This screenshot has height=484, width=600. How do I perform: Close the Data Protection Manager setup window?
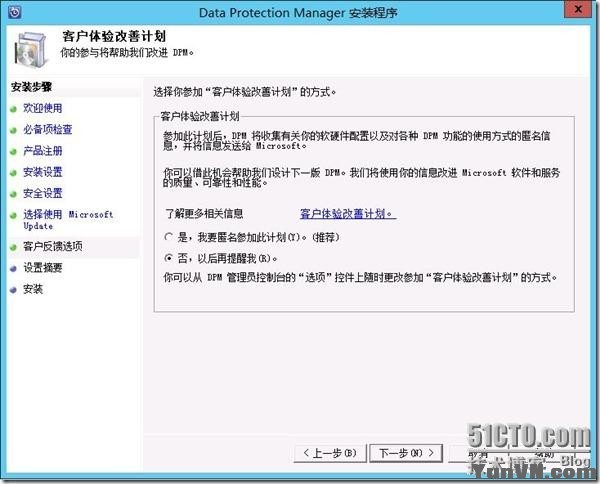coord(577,10)
